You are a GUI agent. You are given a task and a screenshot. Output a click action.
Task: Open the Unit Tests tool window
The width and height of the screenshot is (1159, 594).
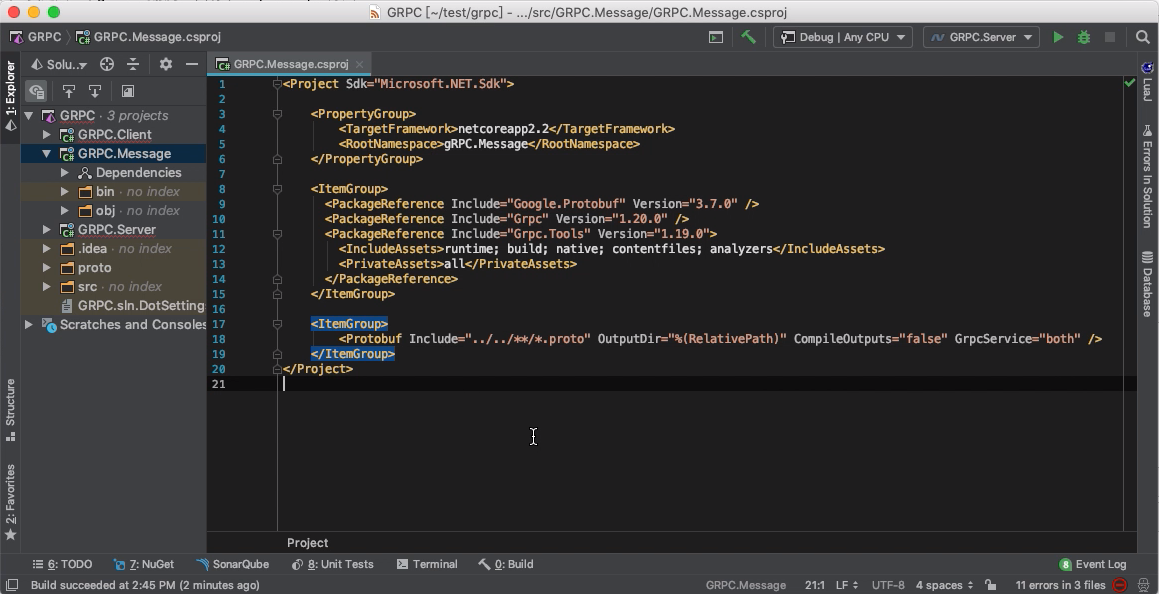(x=333, y=564)
